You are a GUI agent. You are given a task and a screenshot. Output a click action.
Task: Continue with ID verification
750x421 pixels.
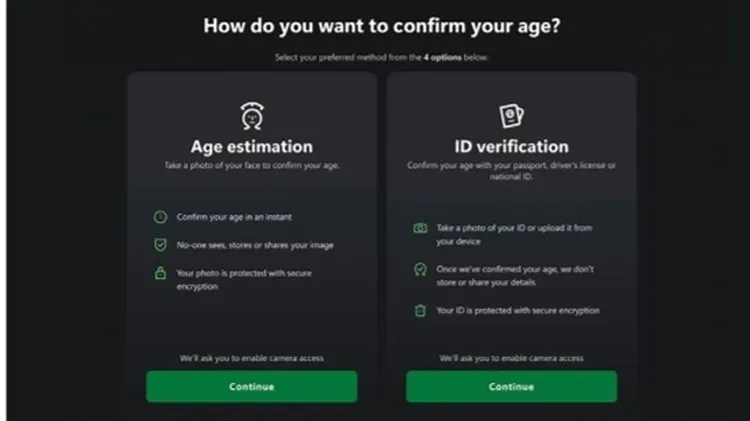click(511, 387)
